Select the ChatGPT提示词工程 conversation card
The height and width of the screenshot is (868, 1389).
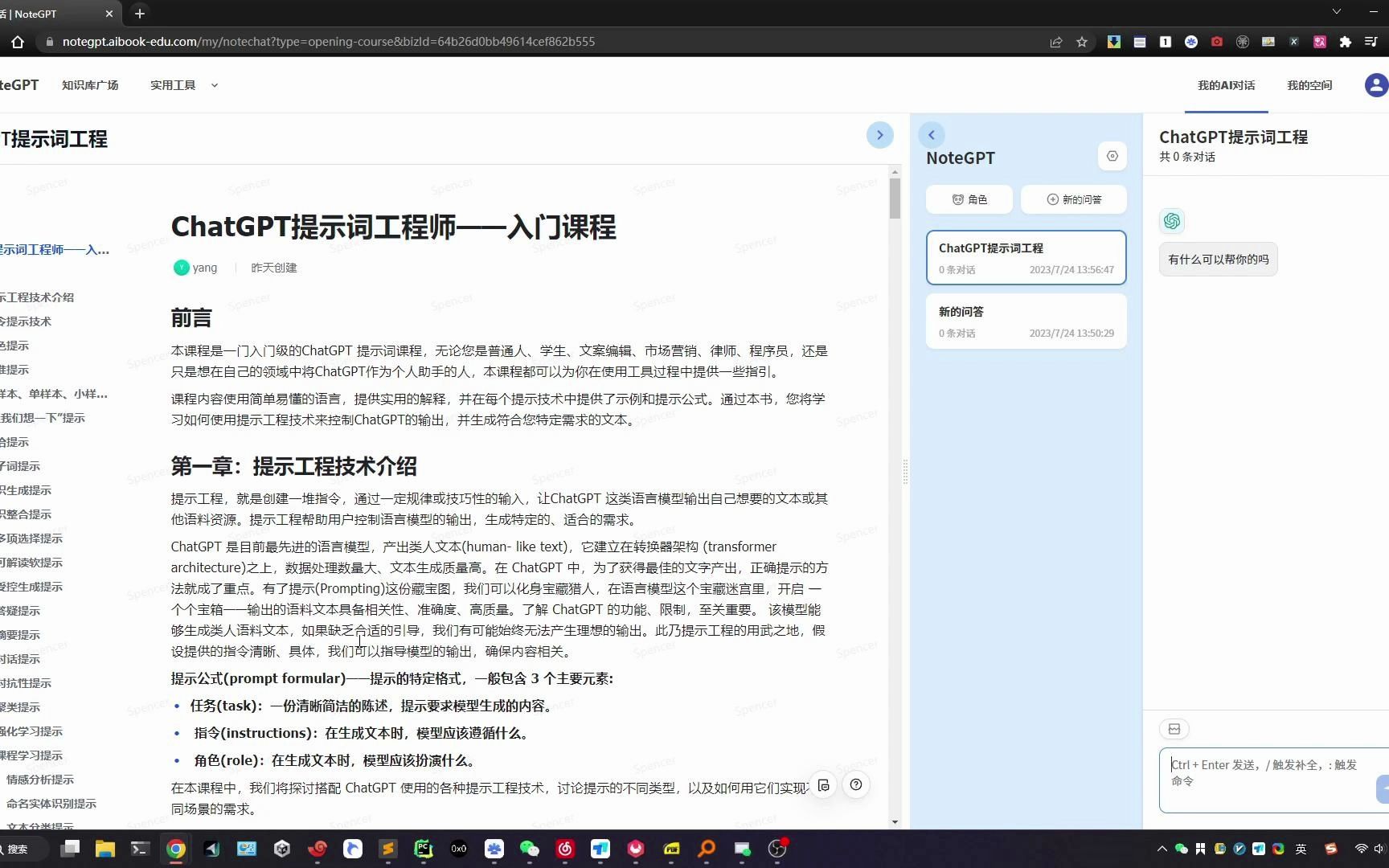coord(1026,258)
